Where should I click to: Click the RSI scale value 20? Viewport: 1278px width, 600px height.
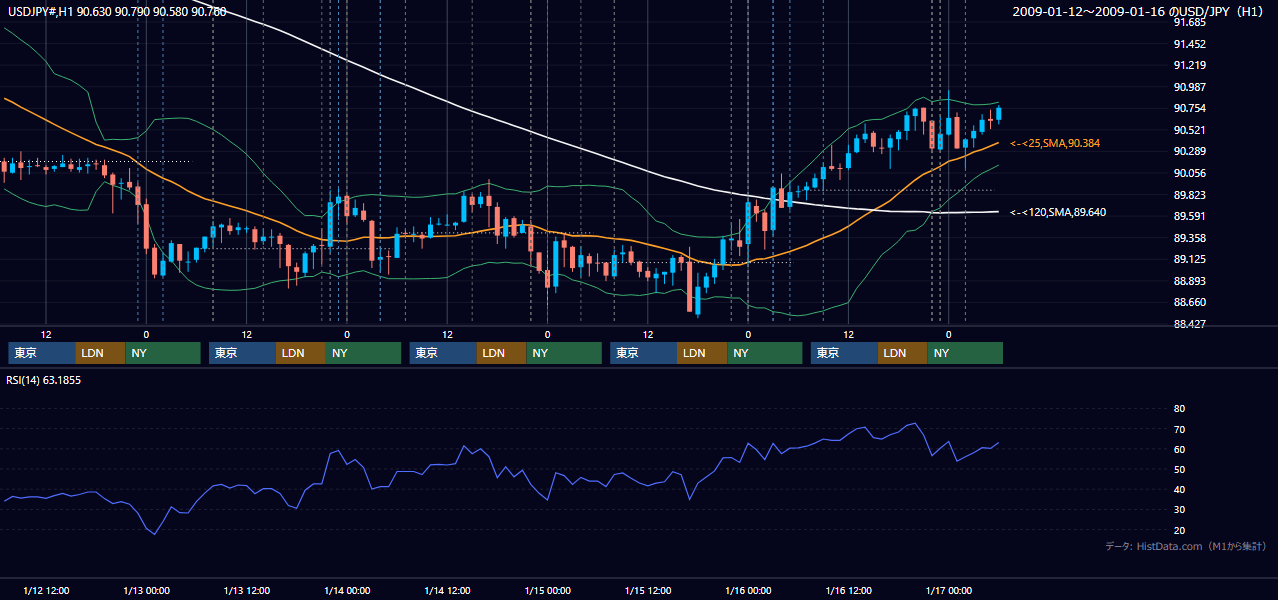tap(1179, 530)
